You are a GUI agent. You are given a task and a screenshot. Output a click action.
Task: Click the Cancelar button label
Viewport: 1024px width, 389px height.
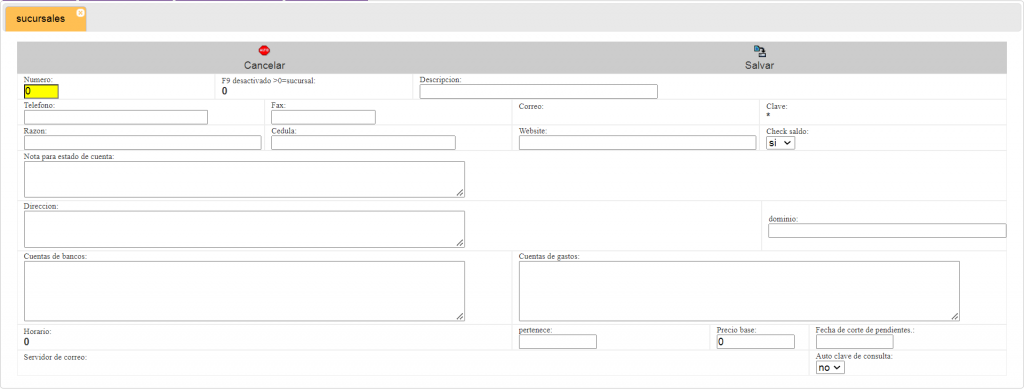[264, 65]
